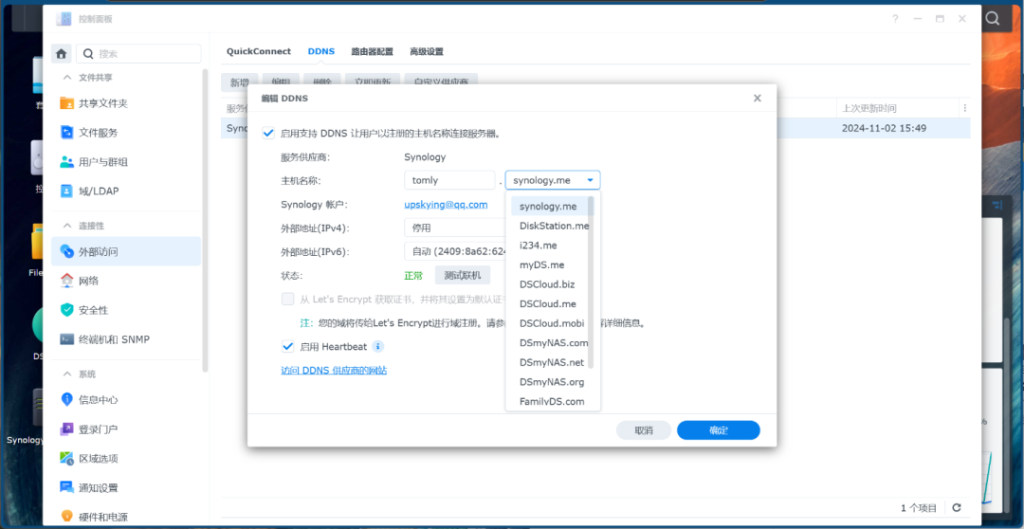This screenshot has height=529, width=1024.
Task: Open Hardware & Power (硬件和电源)
Action: pyautogui.click(x=126, y=516)
